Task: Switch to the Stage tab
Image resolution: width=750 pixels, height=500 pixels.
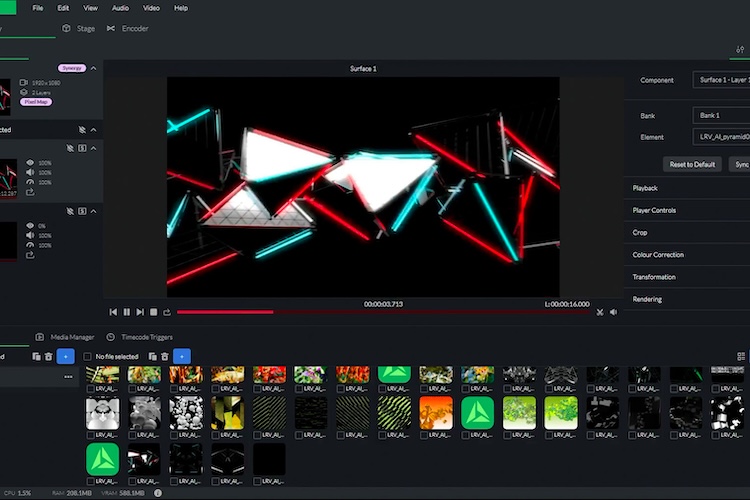Action: (x=79, y=29)
